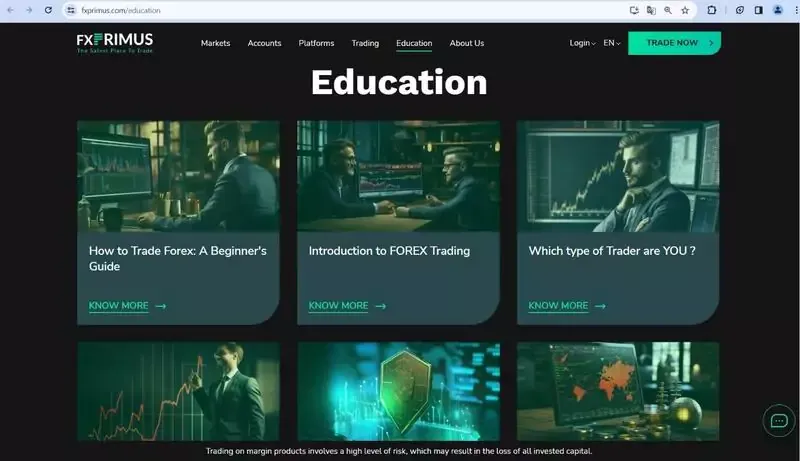Open the Markets menu
The height and width of the screenshot is (461, 800).
coord(215,43)
